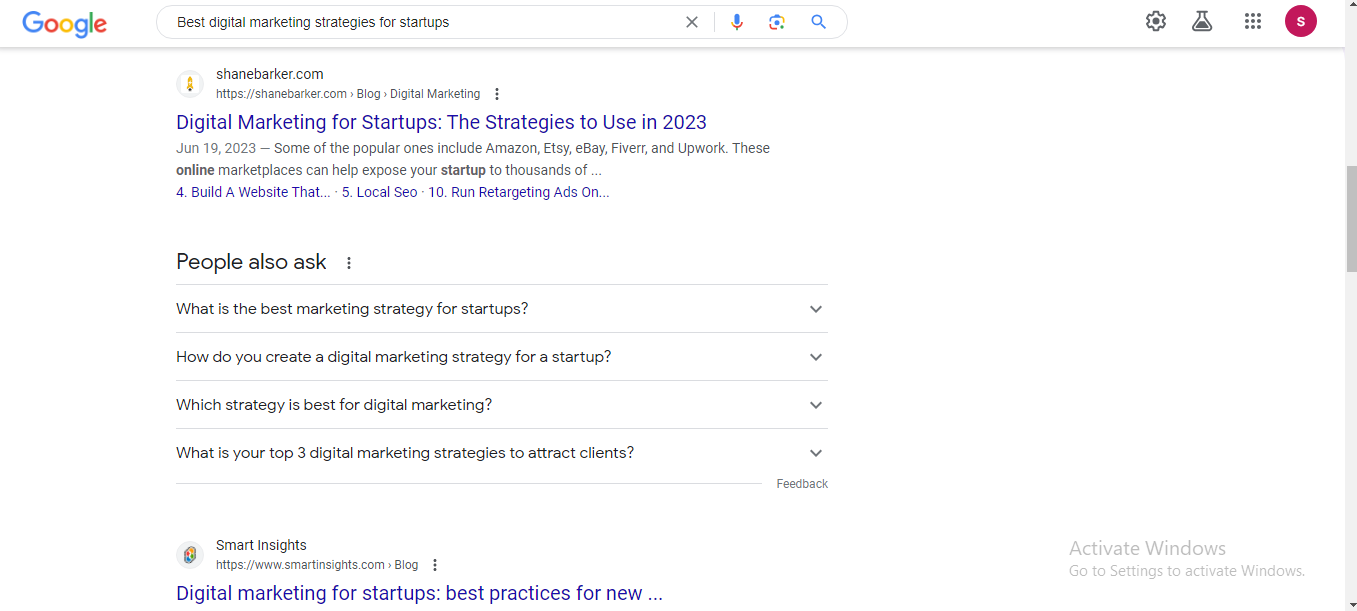Screen dimensions: 1357x611
Task: Open three-dot menu beside shanebarker.com result
Action: click(x=497, y=94)
